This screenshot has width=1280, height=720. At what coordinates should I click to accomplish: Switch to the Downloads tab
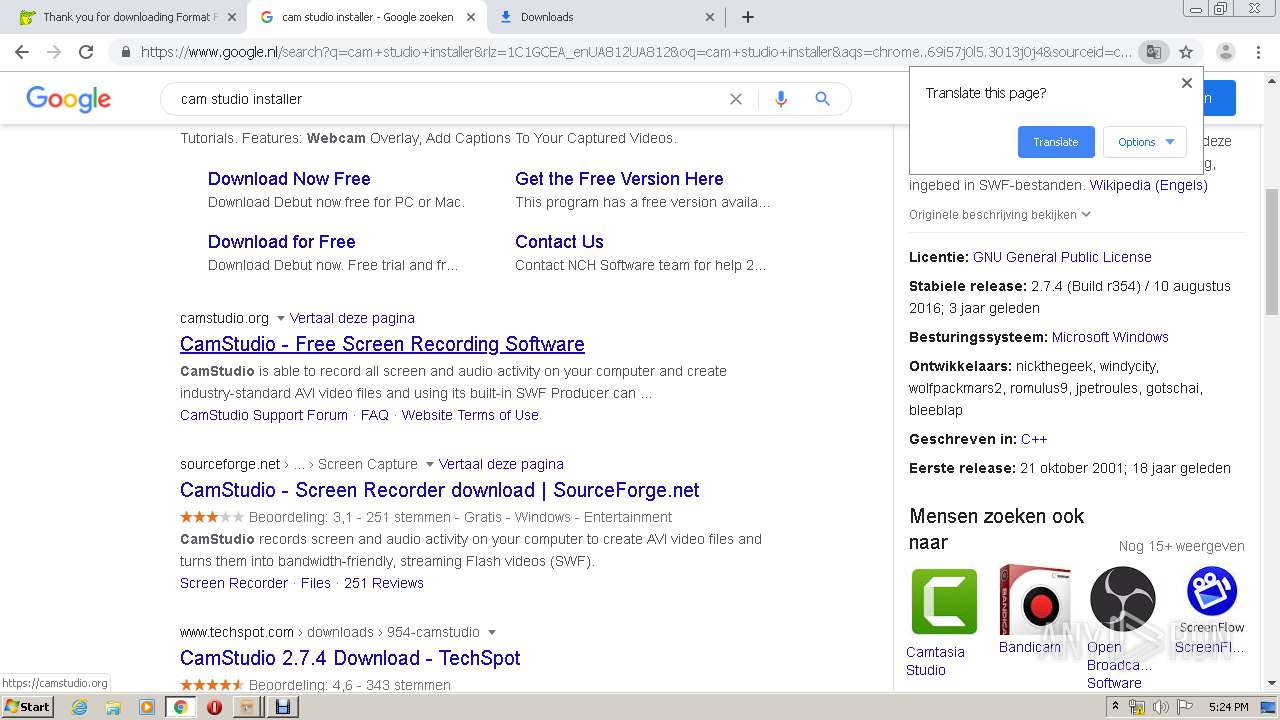click(x=606, y=17)
